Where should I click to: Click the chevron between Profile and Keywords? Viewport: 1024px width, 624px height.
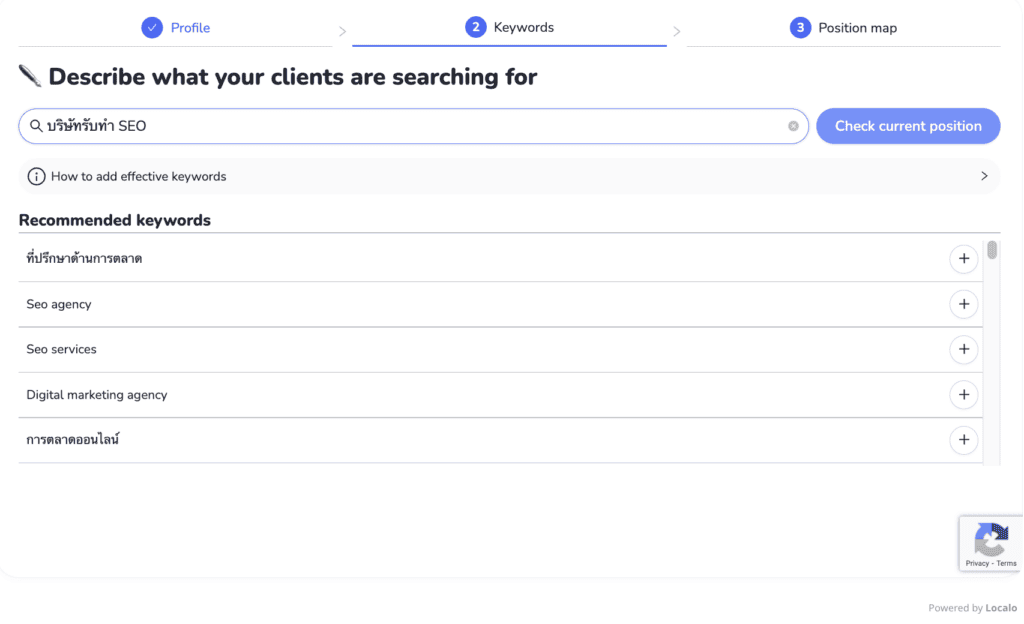click(342, 31)
